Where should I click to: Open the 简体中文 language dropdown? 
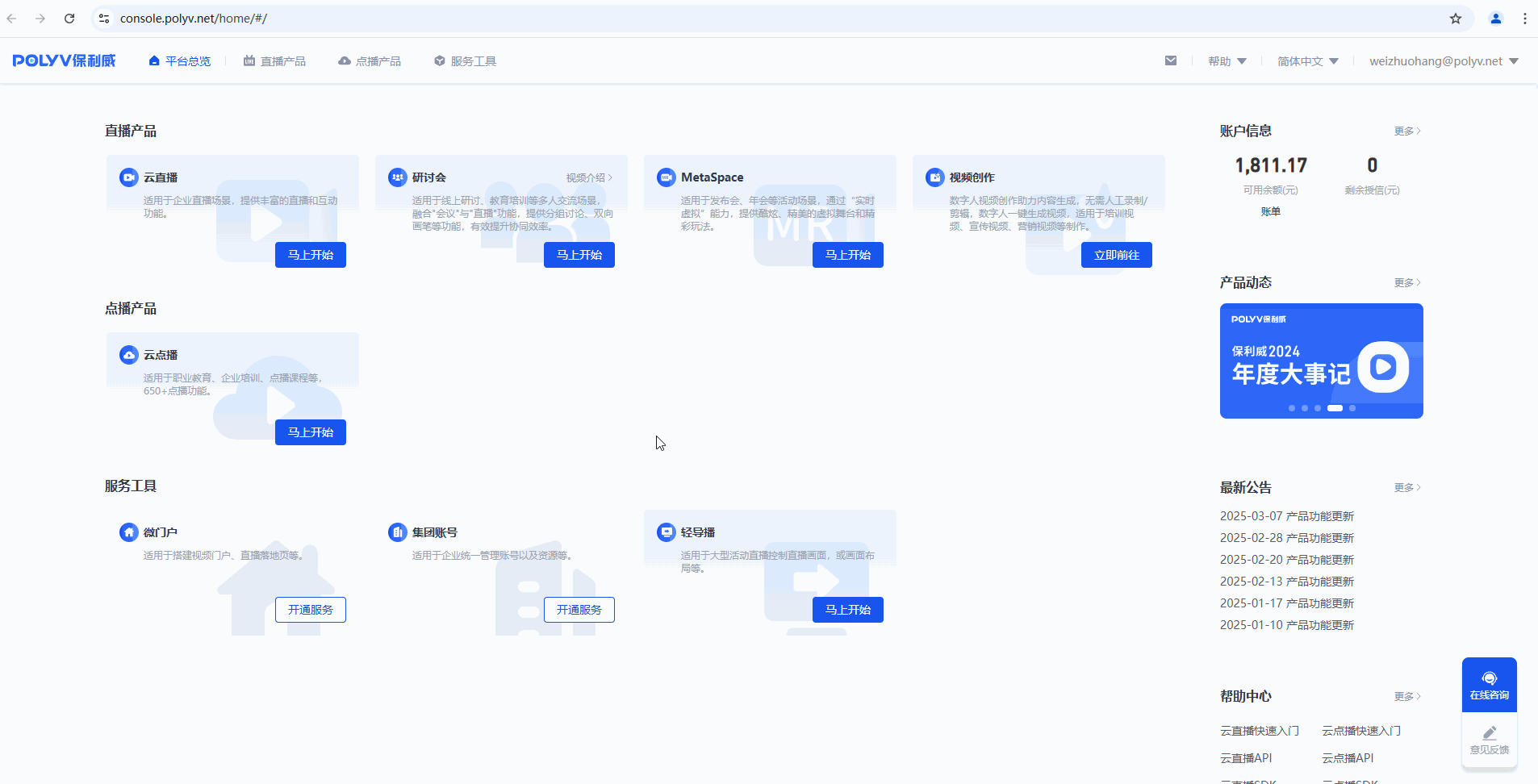1307,61
